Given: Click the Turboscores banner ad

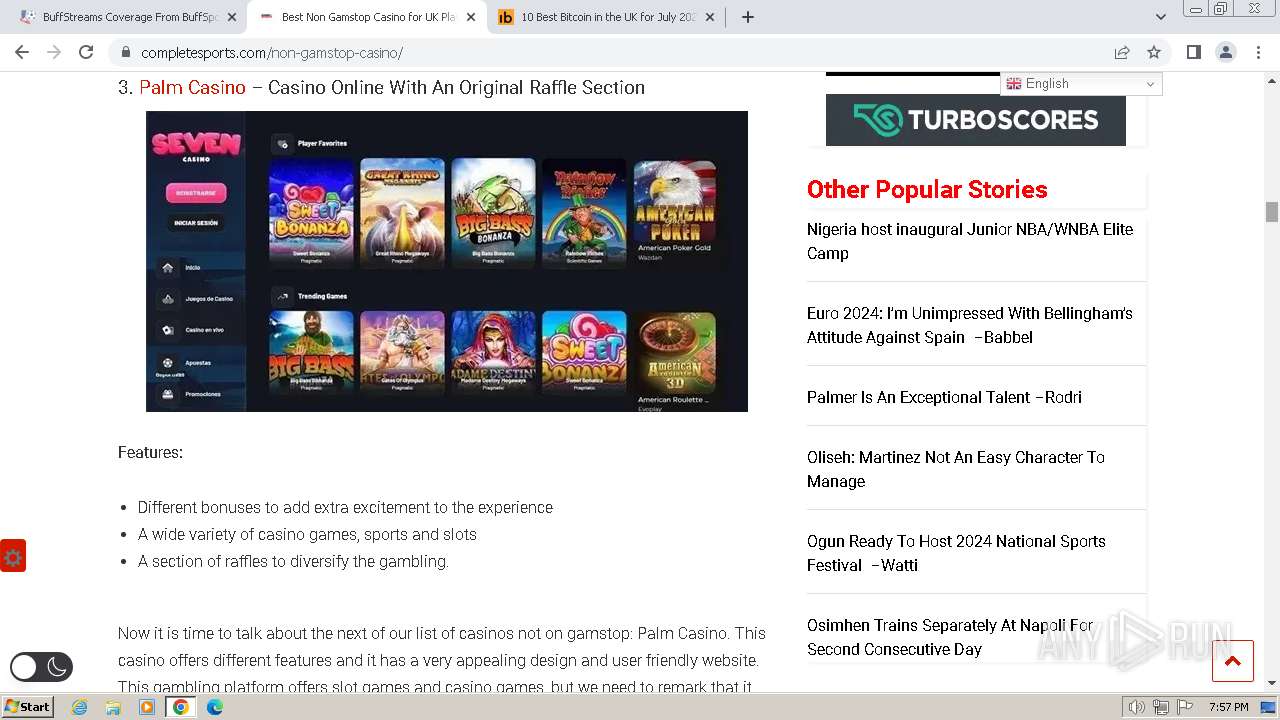Looking at the screenshot, I should [x=976, y=120].
